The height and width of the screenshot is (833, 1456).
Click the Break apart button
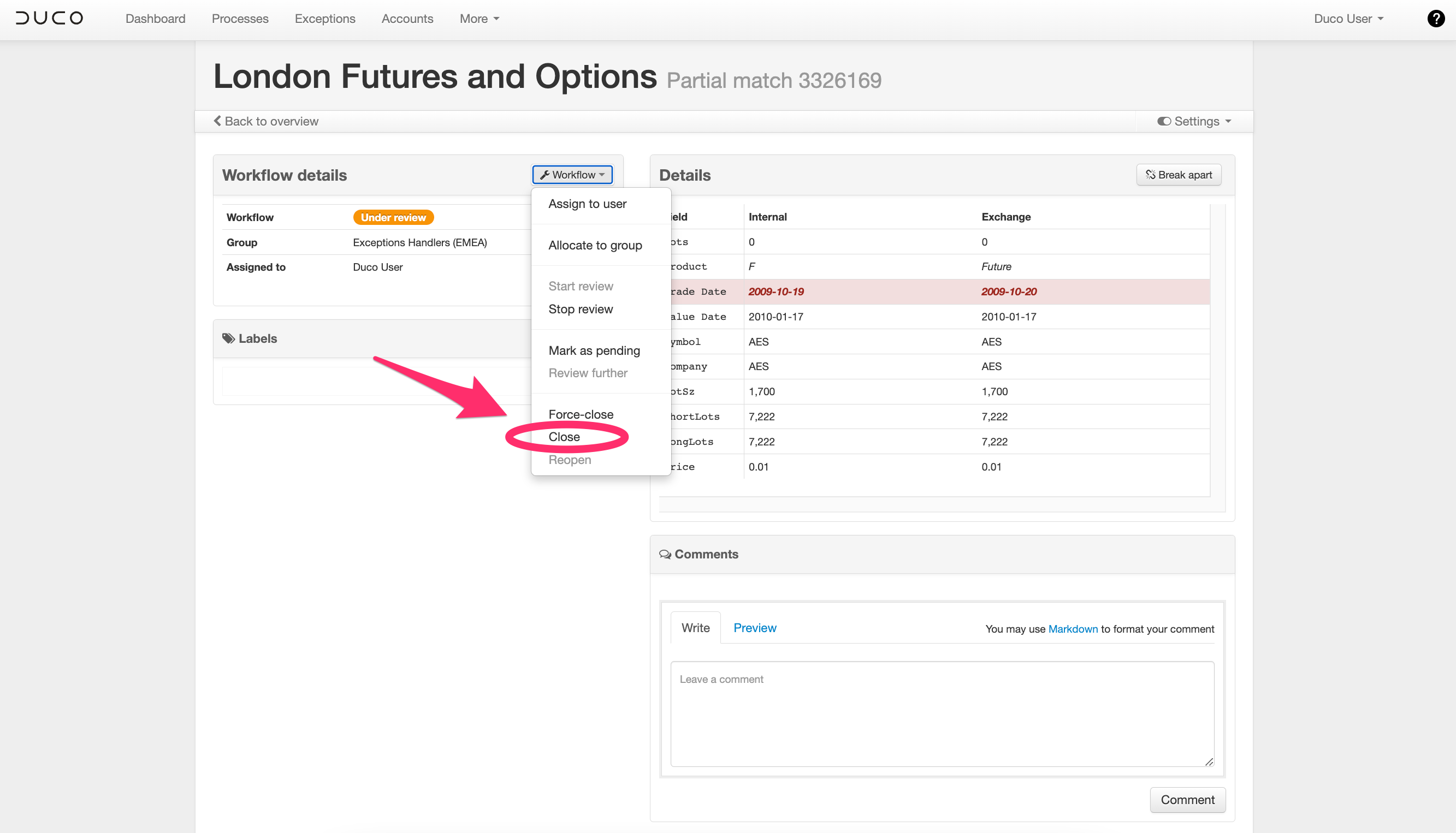tap(1179, 175)
